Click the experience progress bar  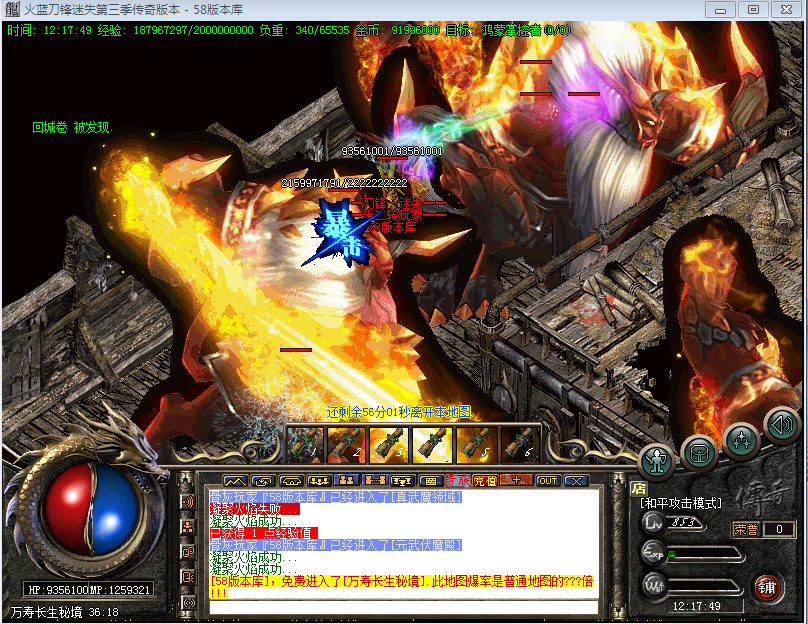click(x=705, y=554)
